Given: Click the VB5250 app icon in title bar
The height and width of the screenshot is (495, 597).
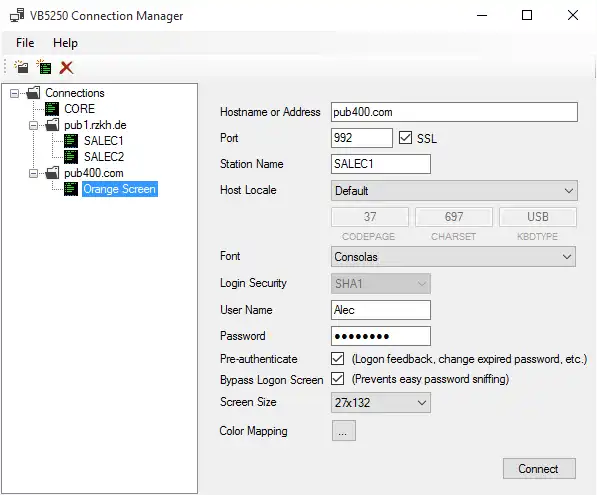Looking at the screenshot, I should point(17,16).
